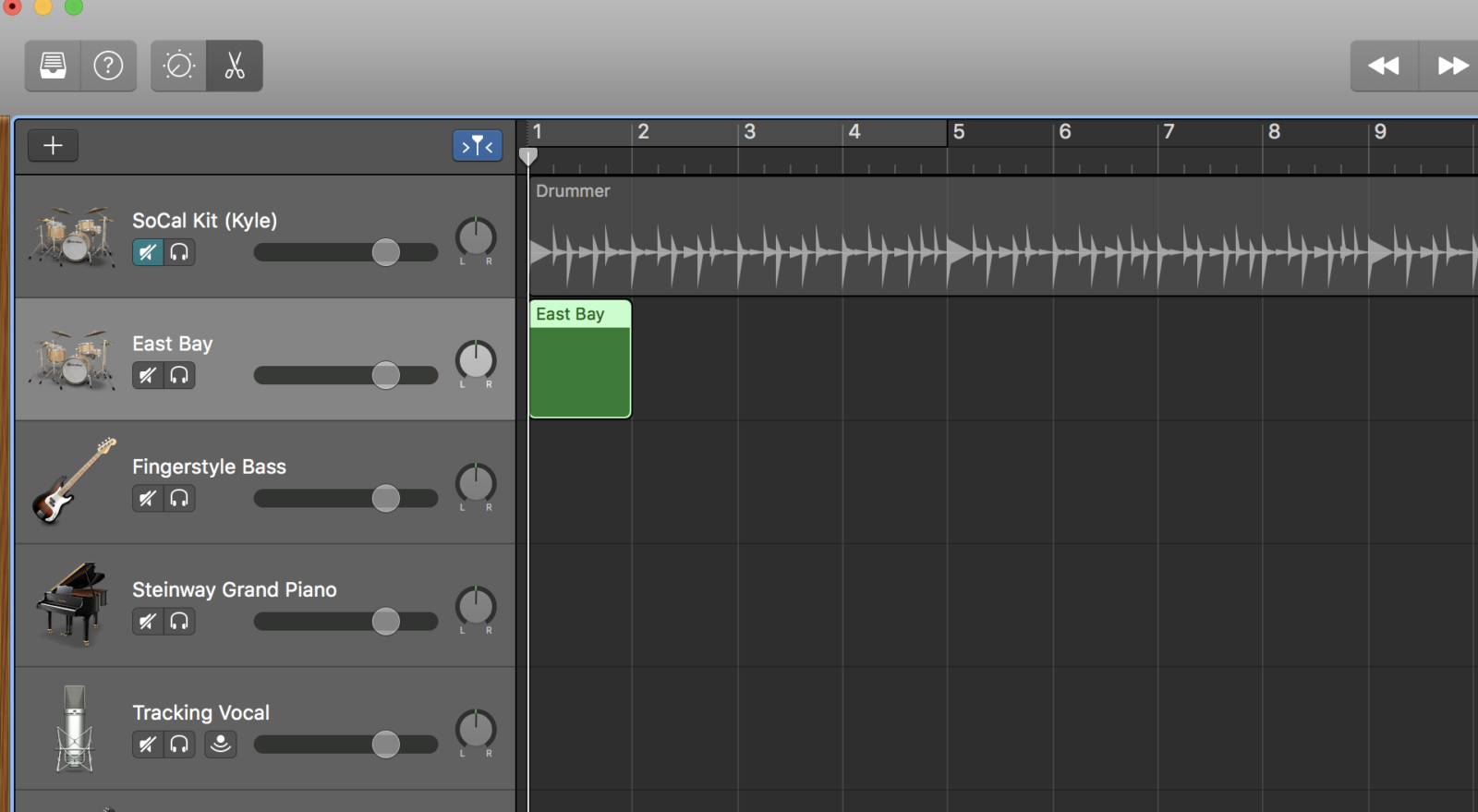The width and height of the screenshot is (1478, 812).
Task: Solo the Steinway Grand Piano track
Action: (179, 621)
